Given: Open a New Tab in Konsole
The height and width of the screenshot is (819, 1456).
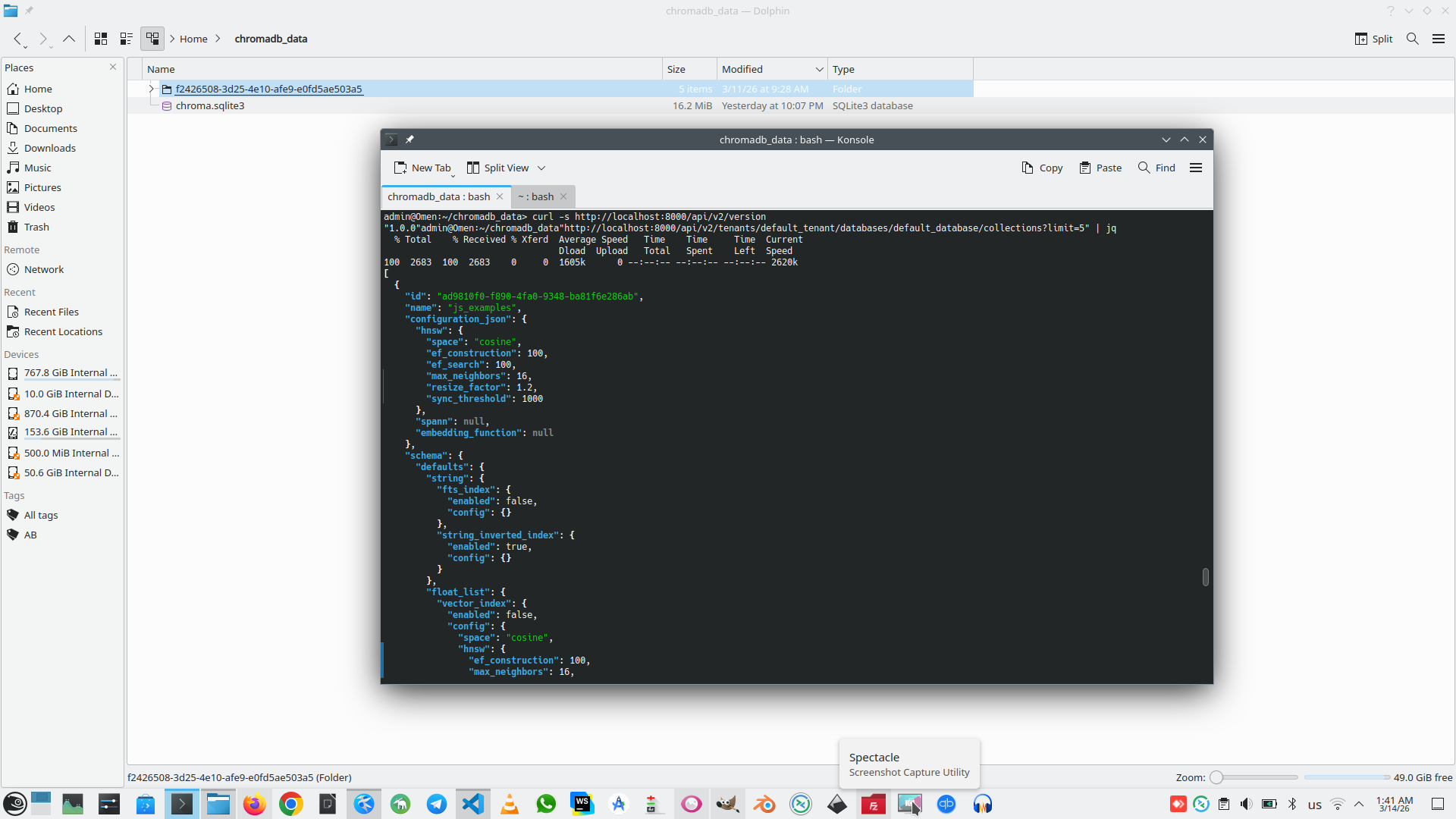Looking at the screenshot, I should click(422, 168).
